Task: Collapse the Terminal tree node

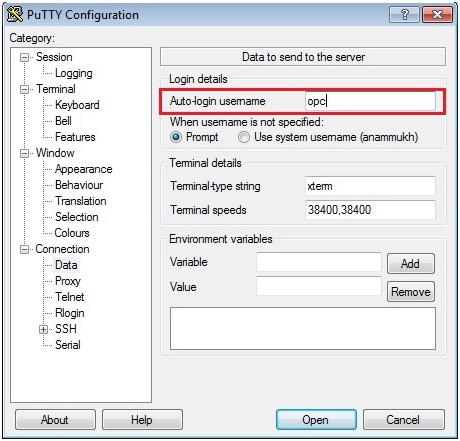Action: pyautogui.click(x=24, y=89)
